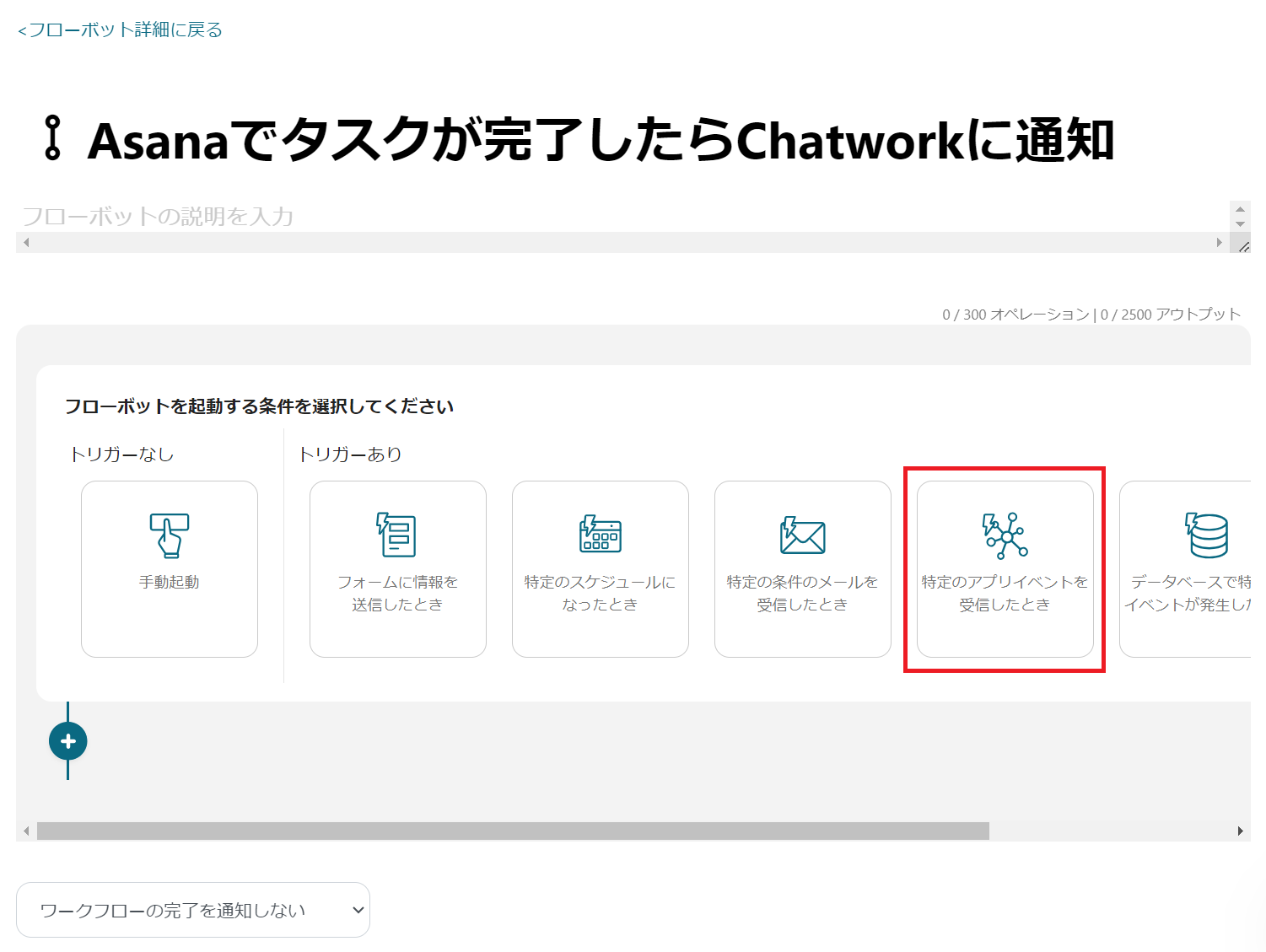Click the email envelope trigger icon
The height and width of the screenshot is (952, 1266).
point(803,535)
